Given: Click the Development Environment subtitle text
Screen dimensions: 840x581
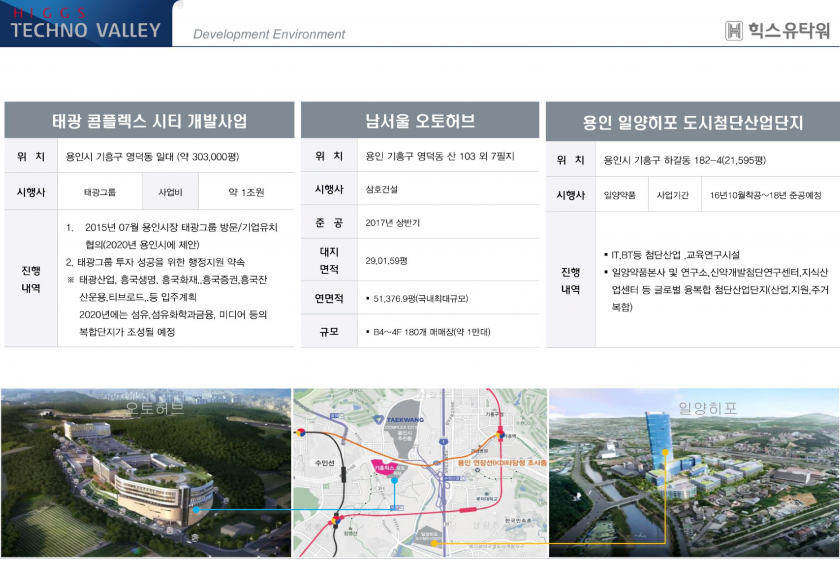Looking at the screenshot, I should tap(269, 35).
